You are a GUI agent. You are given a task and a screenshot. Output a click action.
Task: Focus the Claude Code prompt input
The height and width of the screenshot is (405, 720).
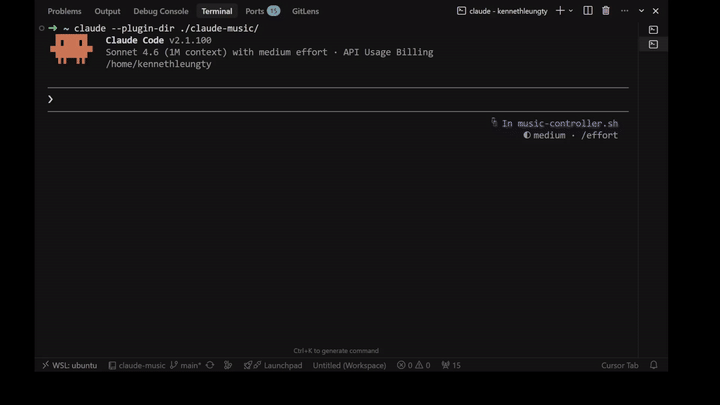coord(338,99)
